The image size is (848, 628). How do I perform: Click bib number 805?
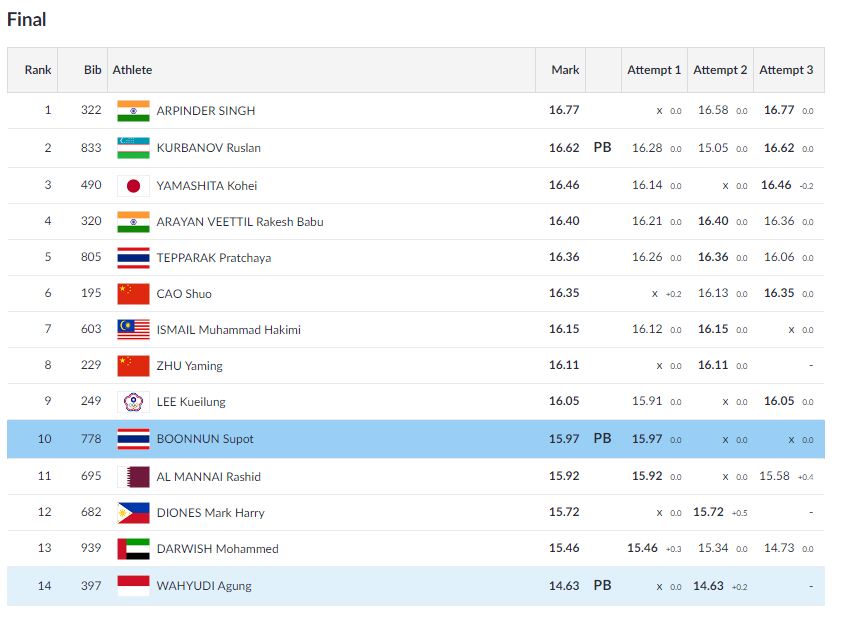coord(91,257)
